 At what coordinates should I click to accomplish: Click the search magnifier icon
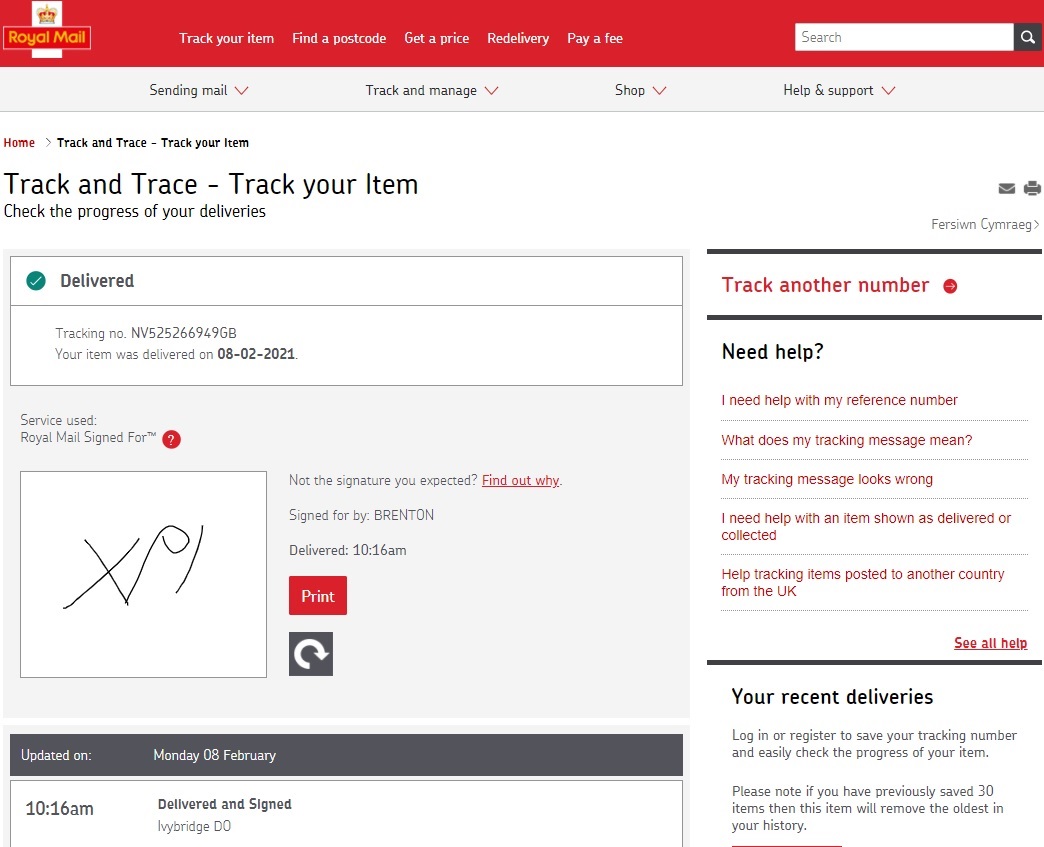click(x=1028, y=38)
